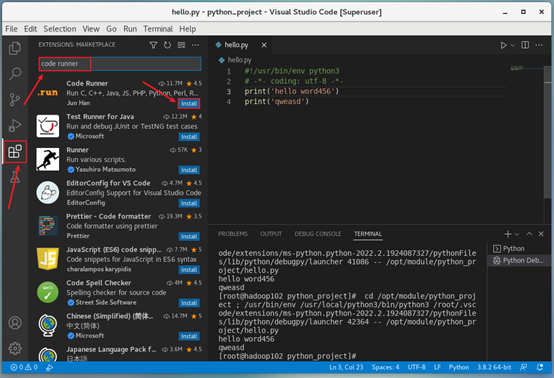The image size is (554, 378).
Task: Install the Runner extension by Yasuhiro Matsumoto
Action: pos(189,170)
